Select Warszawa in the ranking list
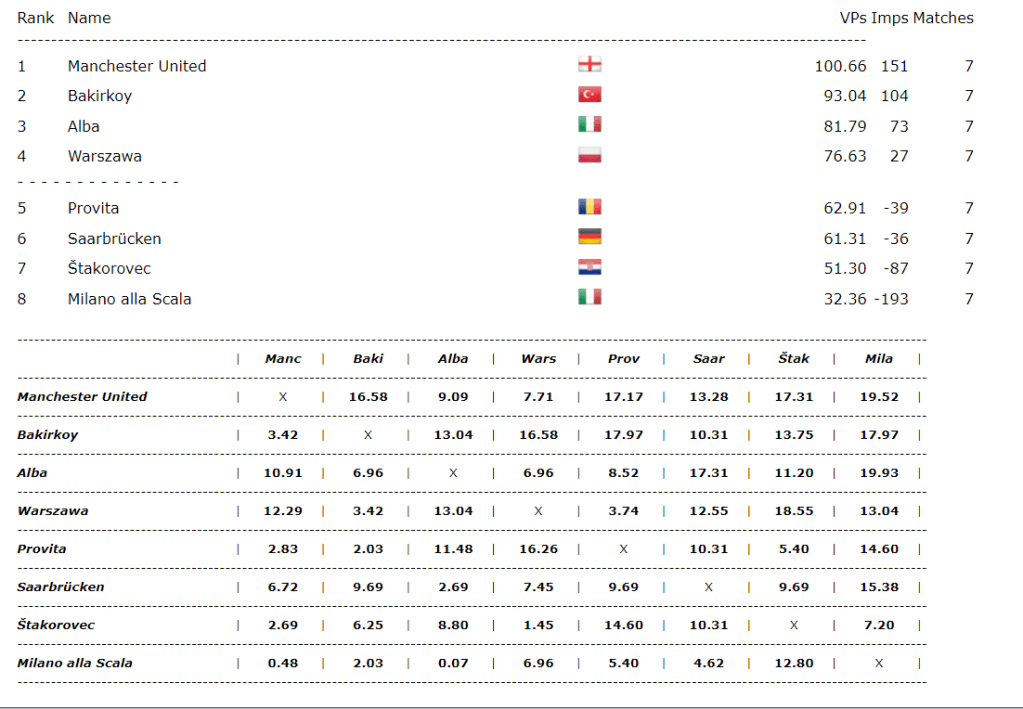 click(x=105, y=156)
